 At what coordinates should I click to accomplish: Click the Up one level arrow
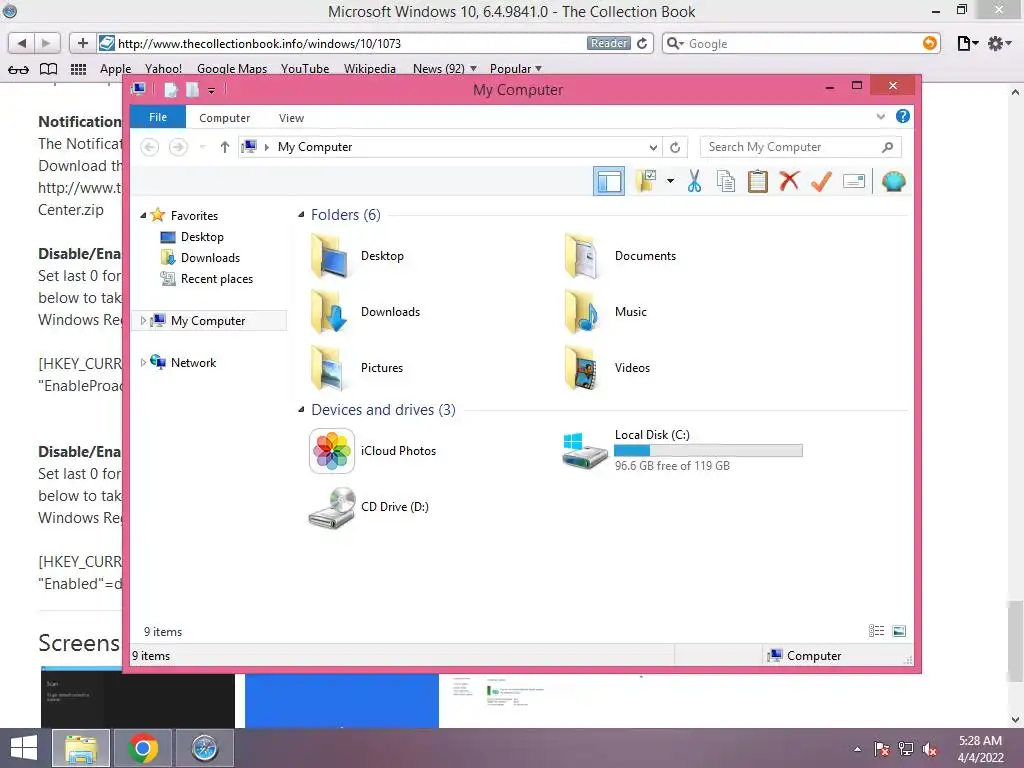point(225,147)
